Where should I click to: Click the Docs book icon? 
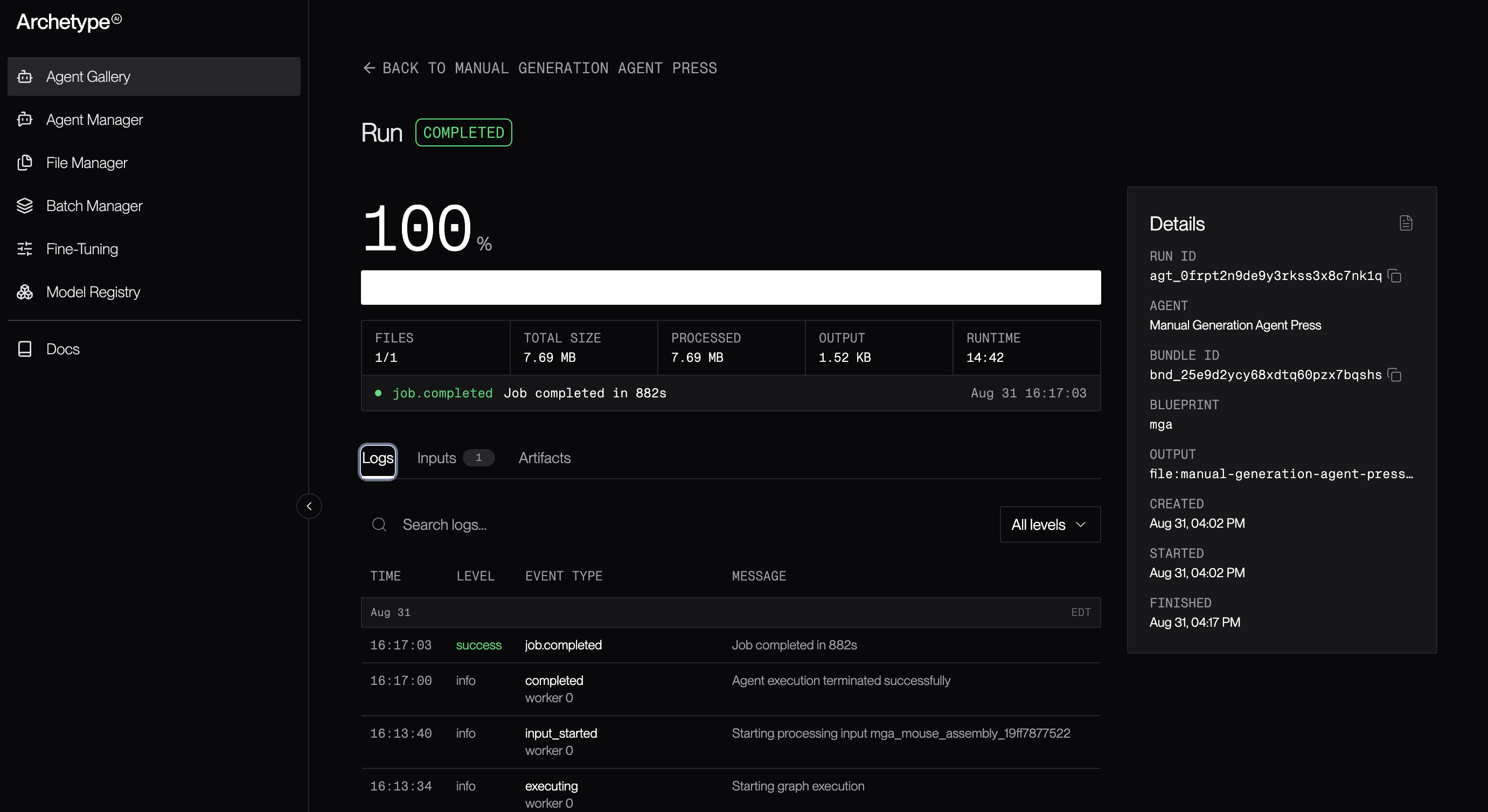tap(25, 349)
